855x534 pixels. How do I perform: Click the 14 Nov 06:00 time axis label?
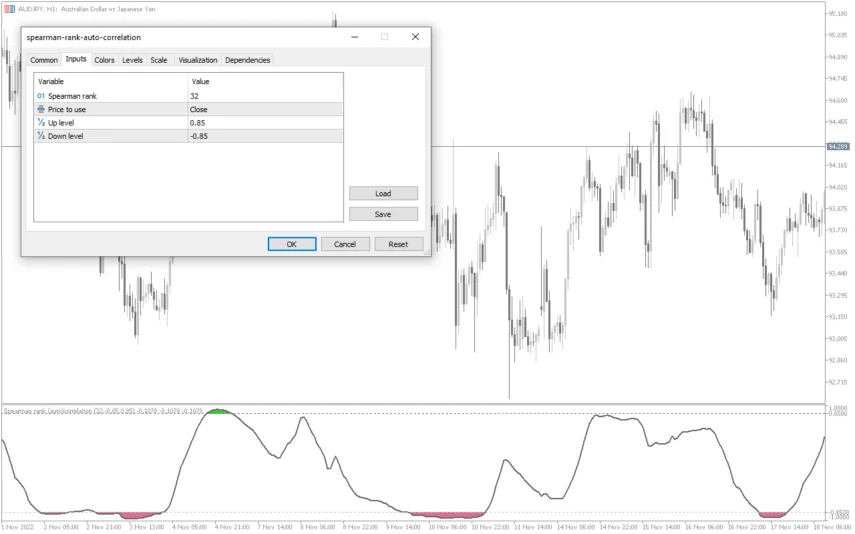coord(575,527)
